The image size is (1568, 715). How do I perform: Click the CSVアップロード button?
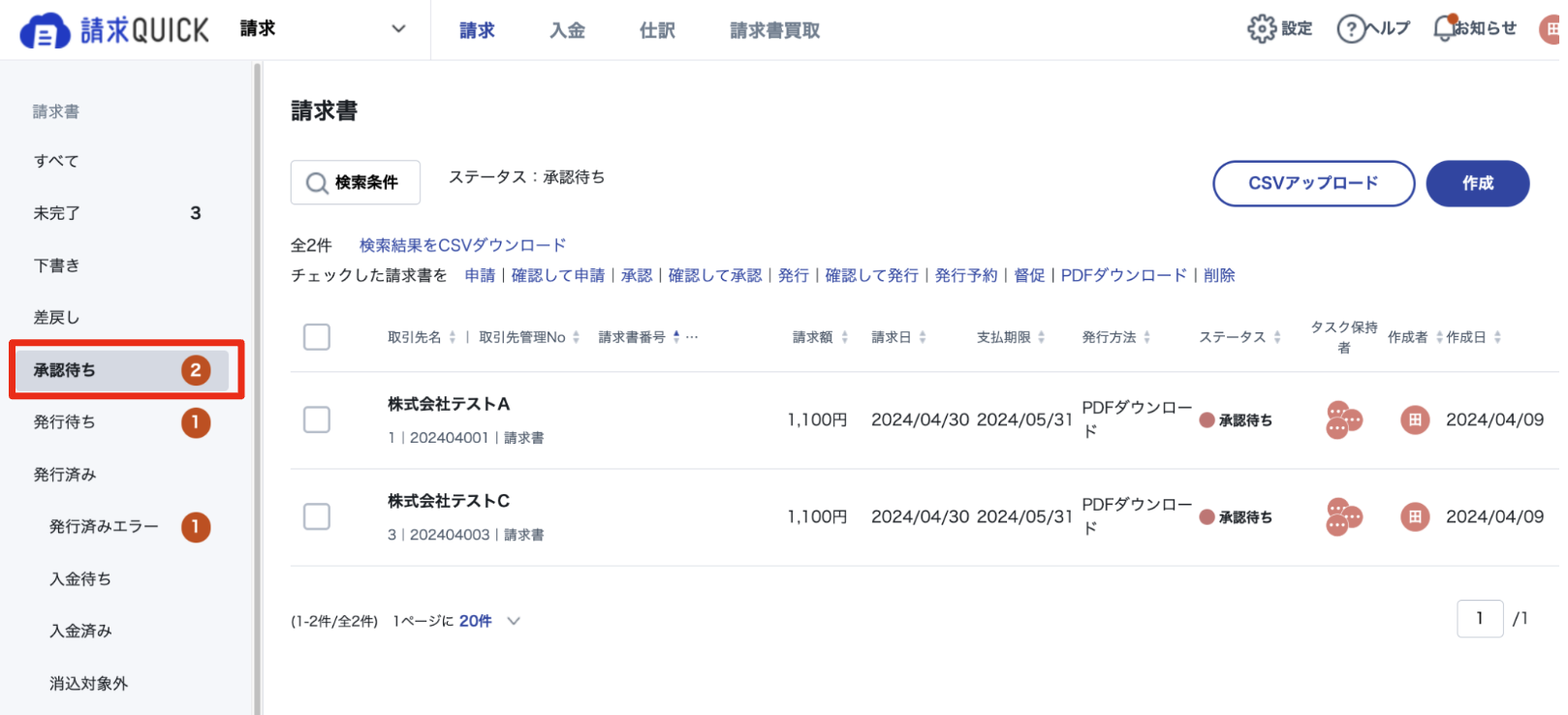(1313, 183)
